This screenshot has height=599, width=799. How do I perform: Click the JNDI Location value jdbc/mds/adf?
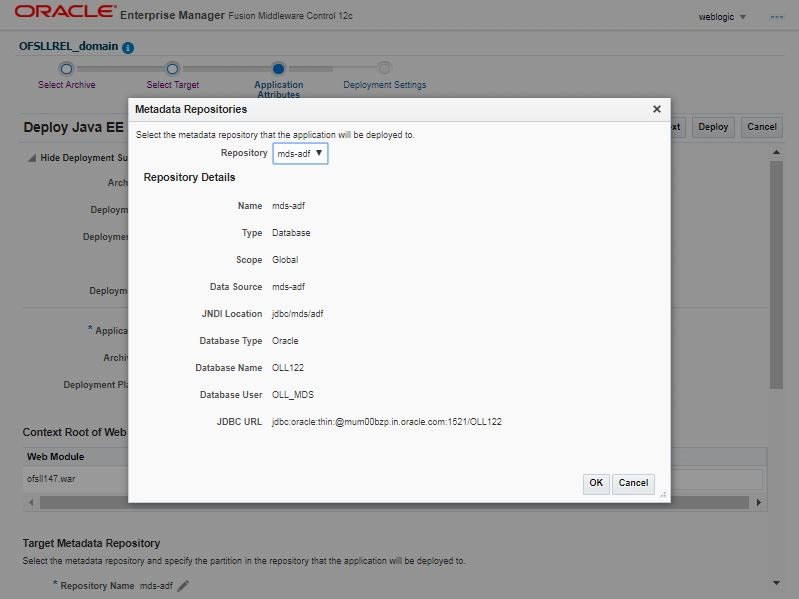point(298,314)
